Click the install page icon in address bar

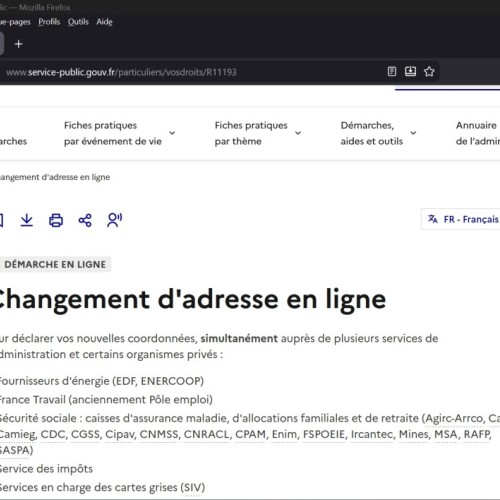[x=410, y=72]
